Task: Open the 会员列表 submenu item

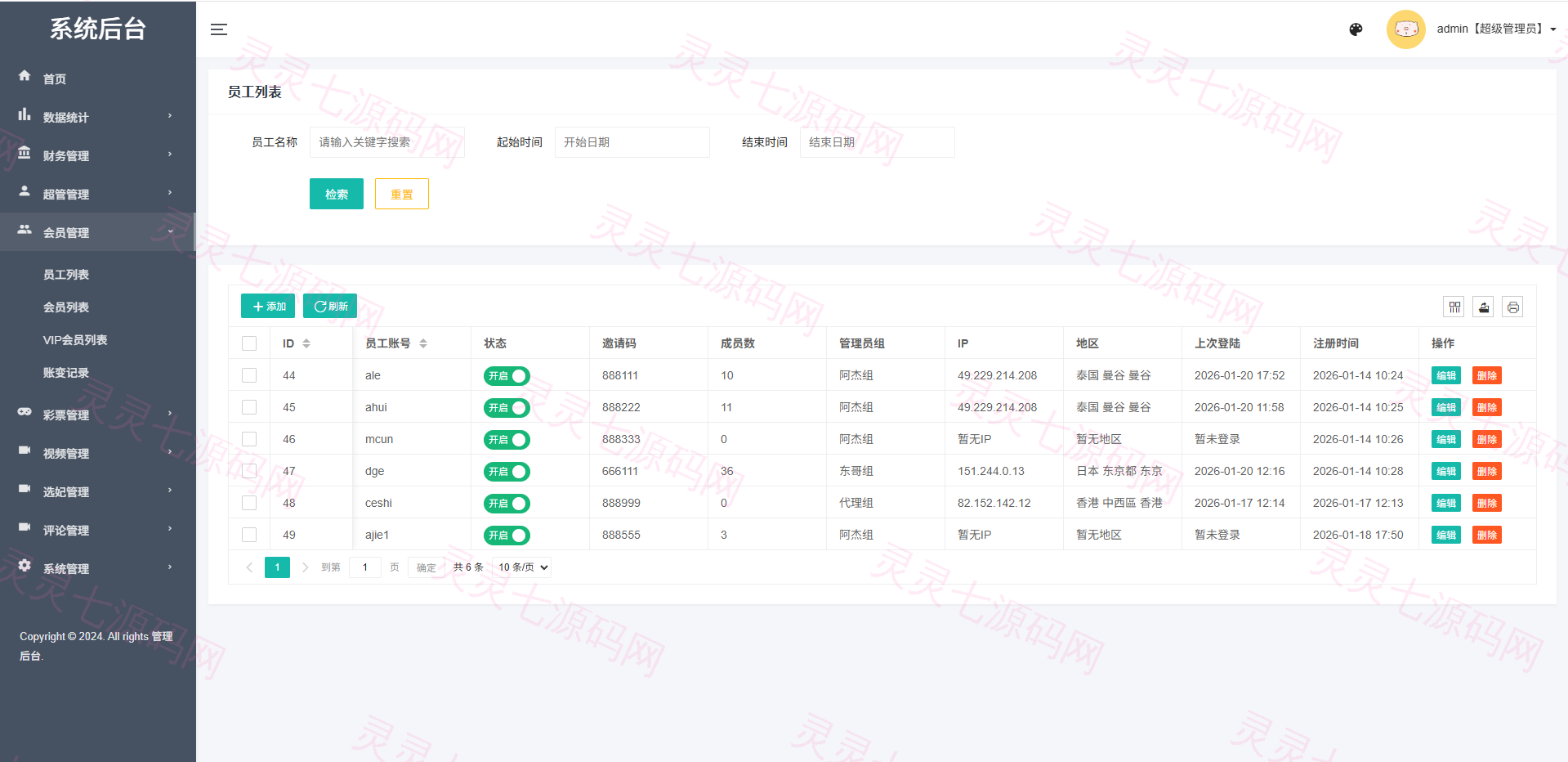Action: pyautogui.click(x=66, y=307)
